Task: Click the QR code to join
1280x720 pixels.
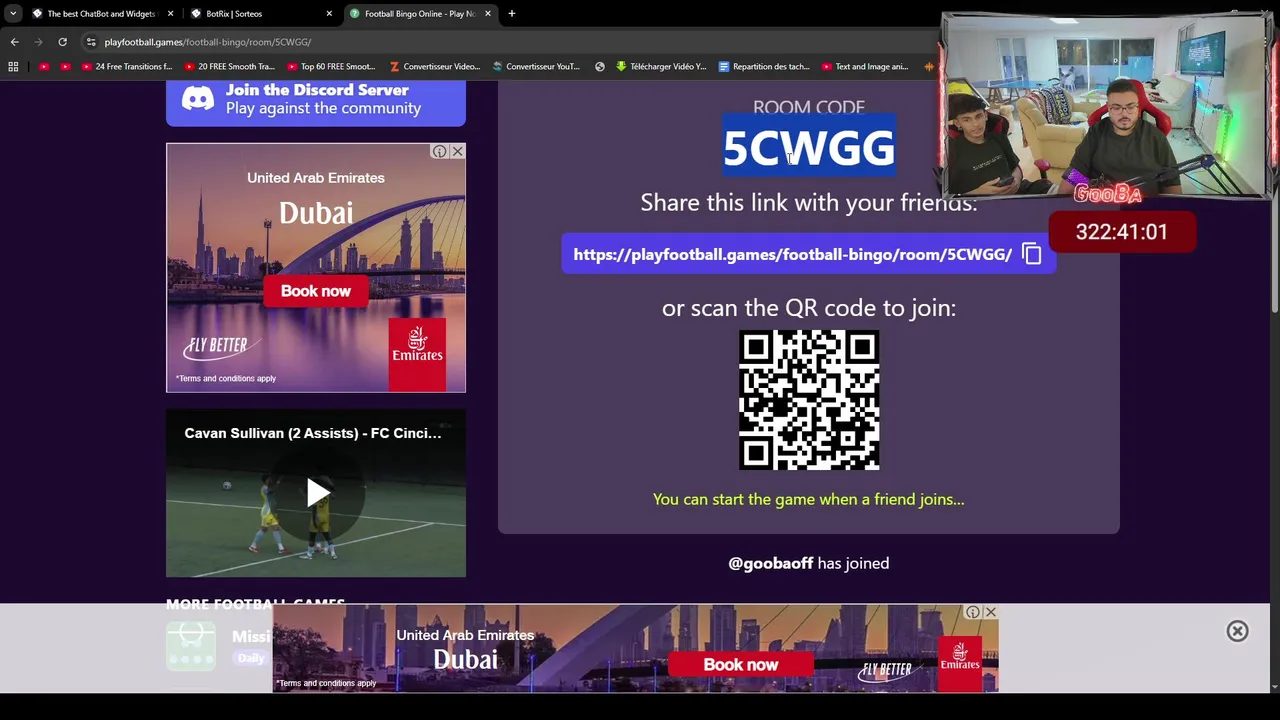Action: [809, 400]
